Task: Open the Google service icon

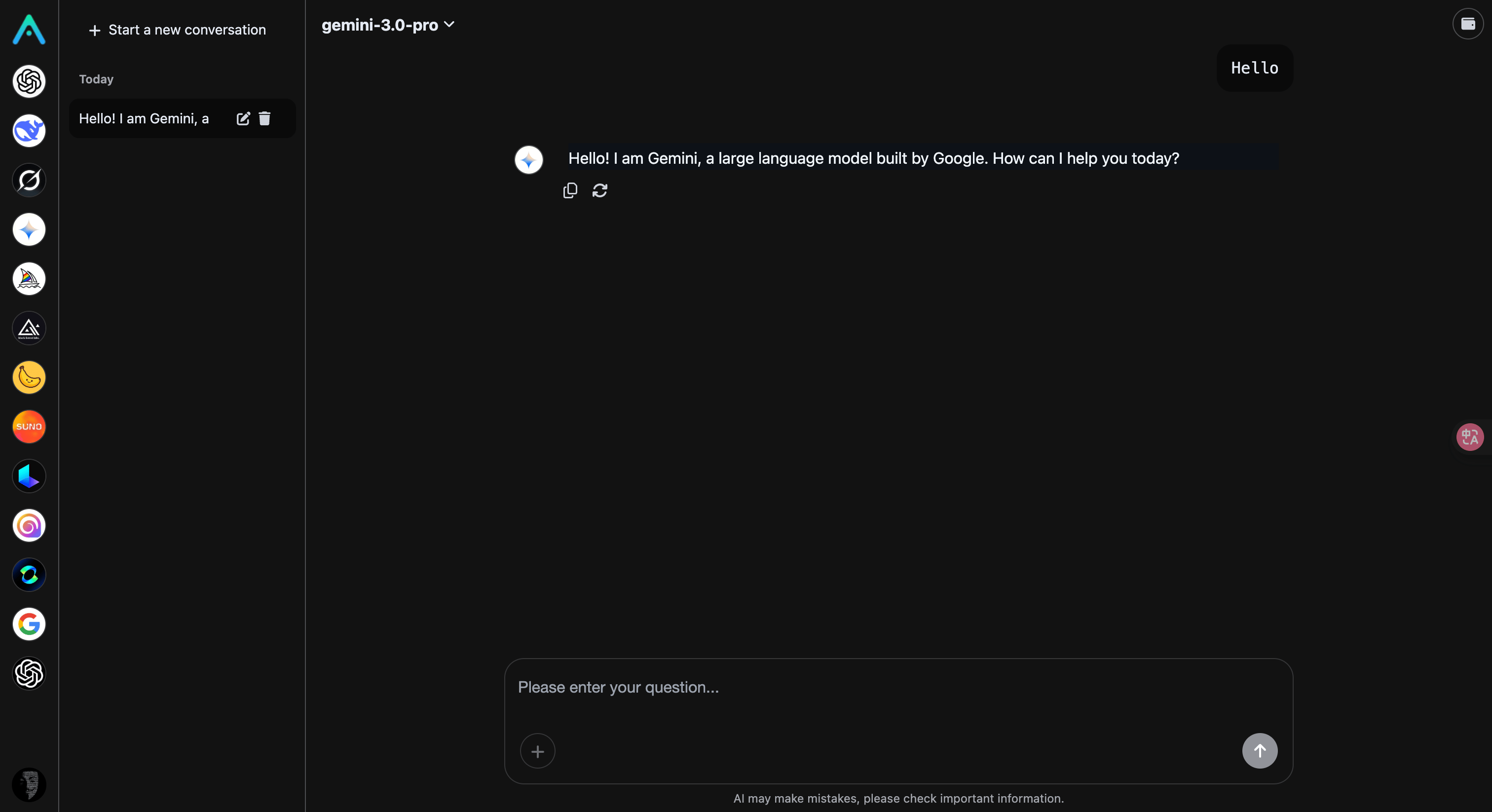Action: pyautogui.click(x=29, y=625)
